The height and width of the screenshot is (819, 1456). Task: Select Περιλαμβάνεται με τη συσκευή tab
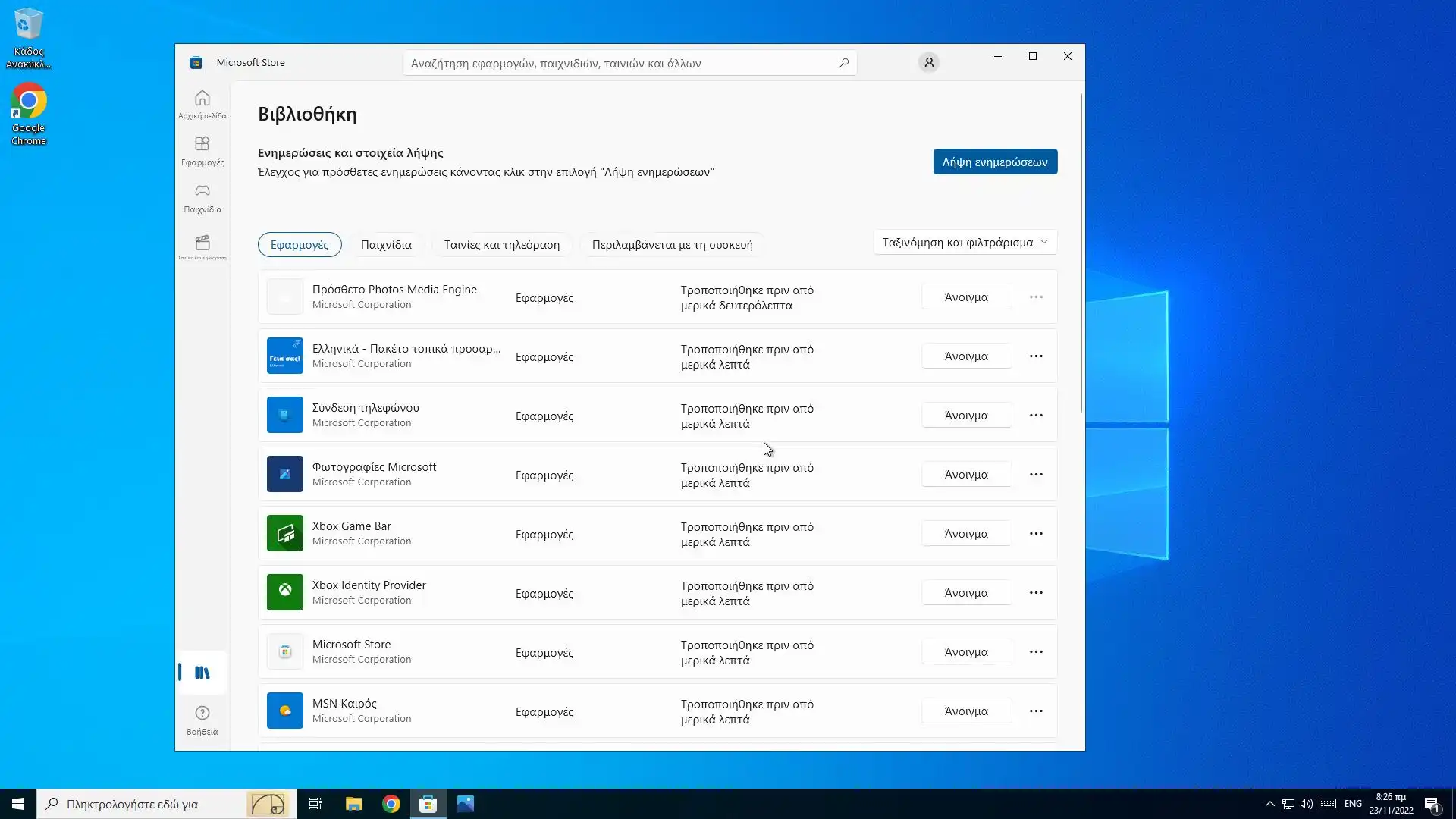(x=672, y=245)
